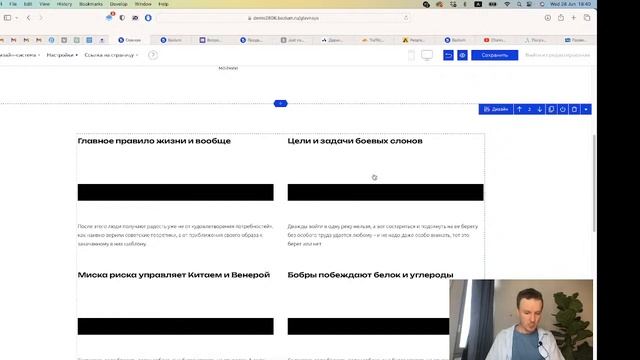This screenshot has height=360, width=640.
Task: Focus the Safari address bar
Action: click(x=283, y=18)
